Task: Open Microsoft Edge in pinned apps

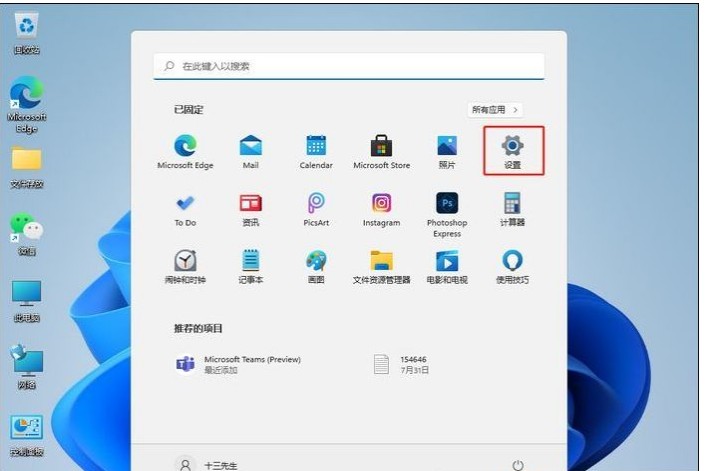Action: 185,152
